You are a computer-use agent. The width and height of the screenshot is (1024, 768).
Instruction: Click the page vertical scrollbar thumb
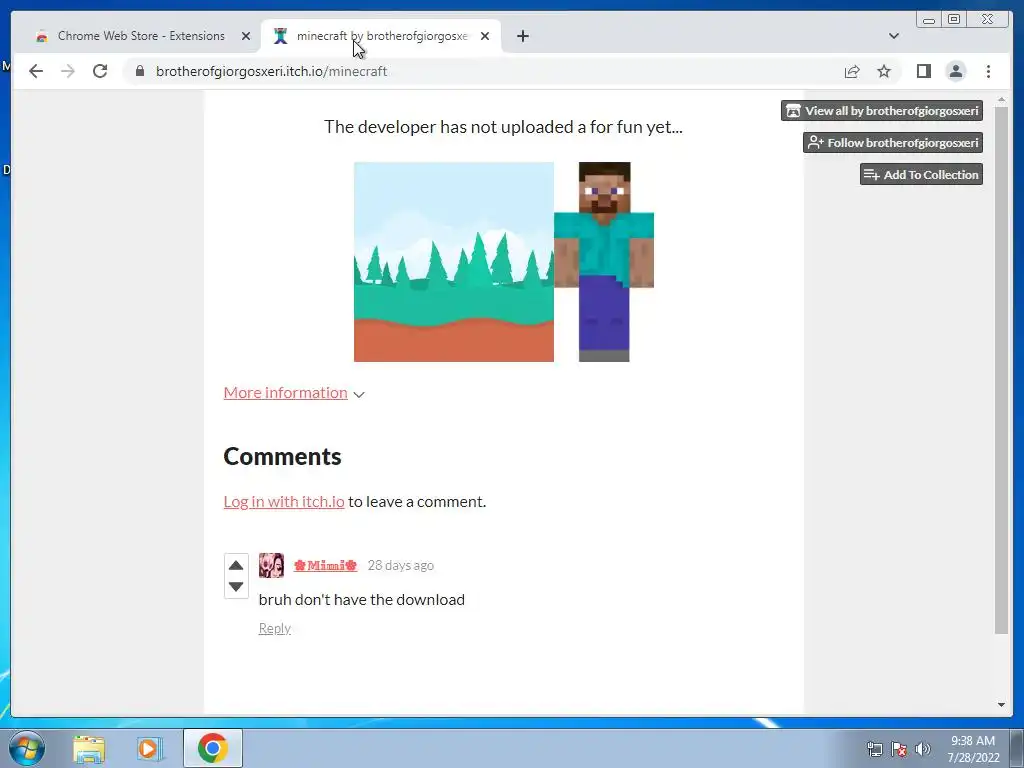coord(1001,369)
